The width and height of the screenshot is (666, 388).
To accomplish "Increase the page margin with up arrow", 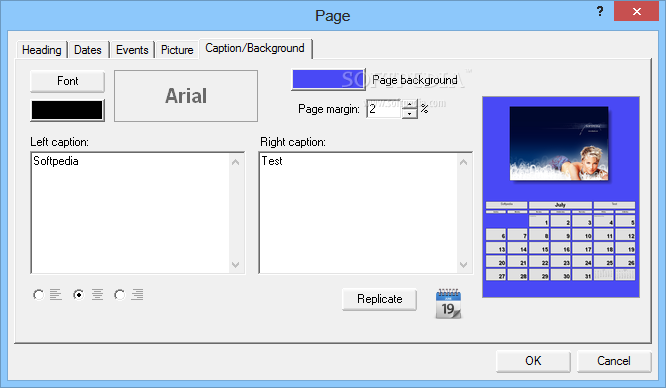I will click(x=409, y=105).
